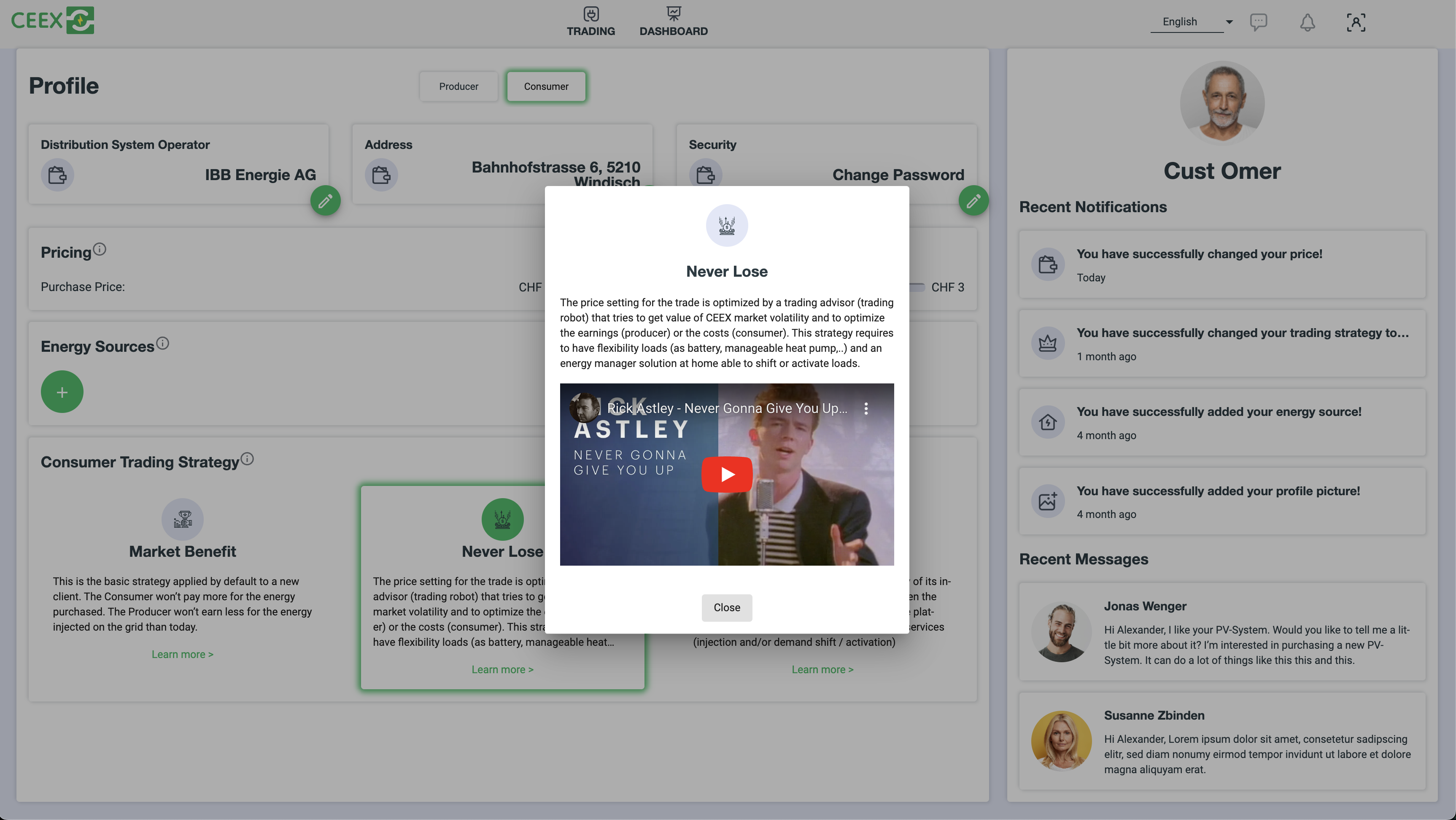This screenshot has height=820, width=1456.
Task: Switch to the Producer tab
Action: (458, 86)
